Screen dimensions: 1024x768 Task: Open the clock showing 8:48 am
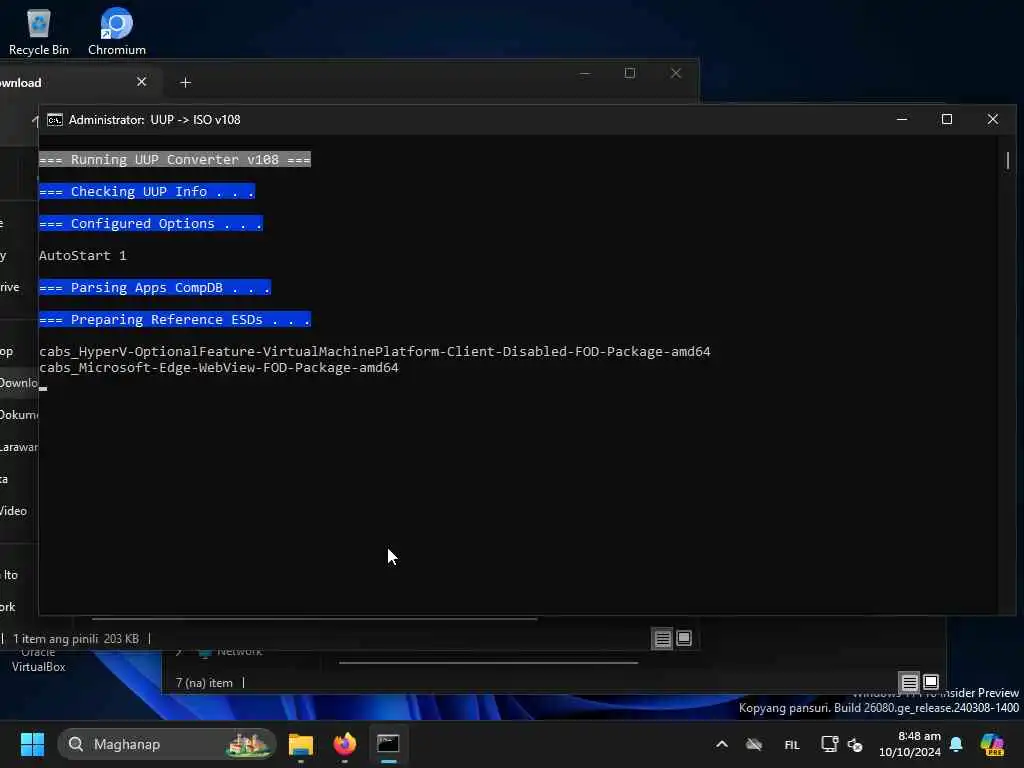pos(909,744)
